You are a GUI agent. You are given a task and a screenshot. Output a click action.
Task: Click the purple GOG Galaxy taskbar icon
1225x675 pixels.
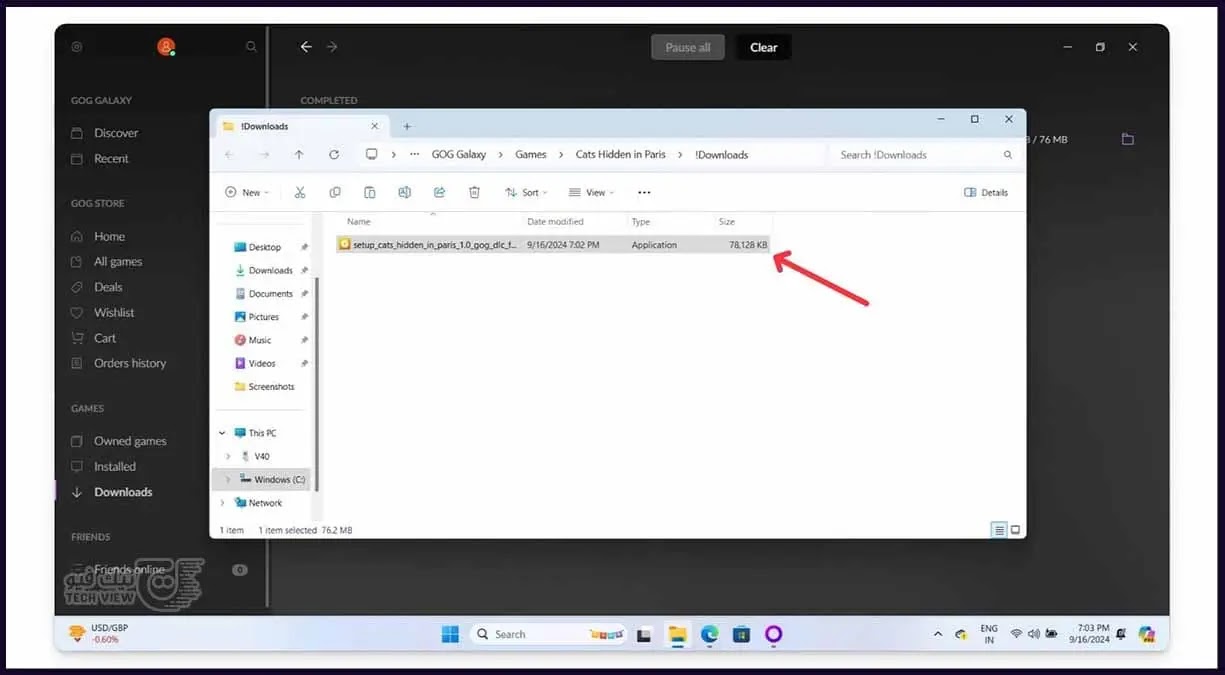point(773,634)
